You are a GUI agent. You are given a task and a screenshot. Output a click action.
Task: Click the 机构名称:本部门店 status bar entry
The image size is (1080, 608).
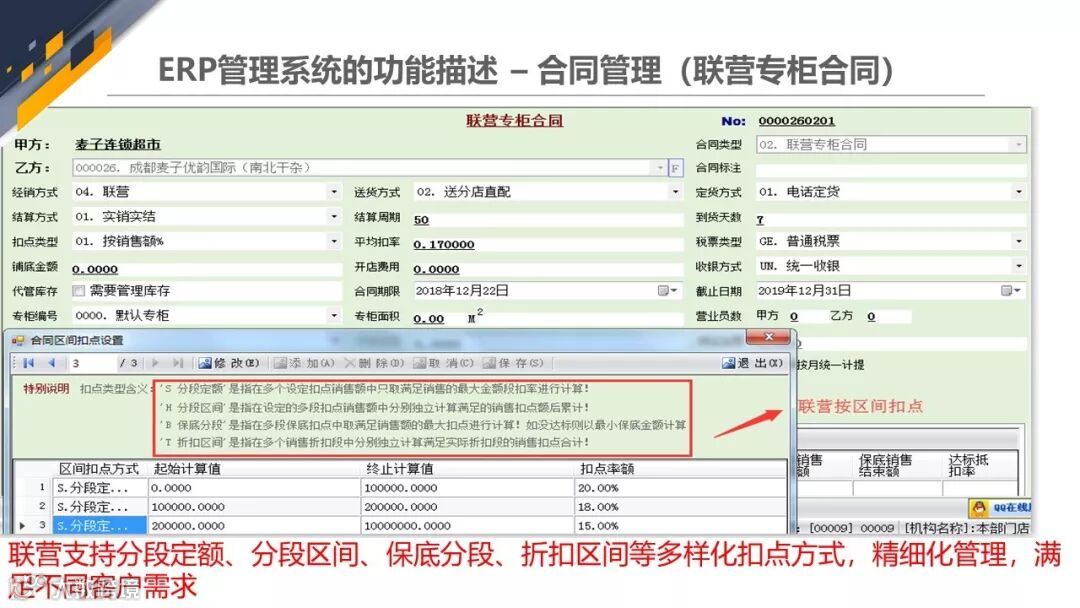[x=966, y=528]
